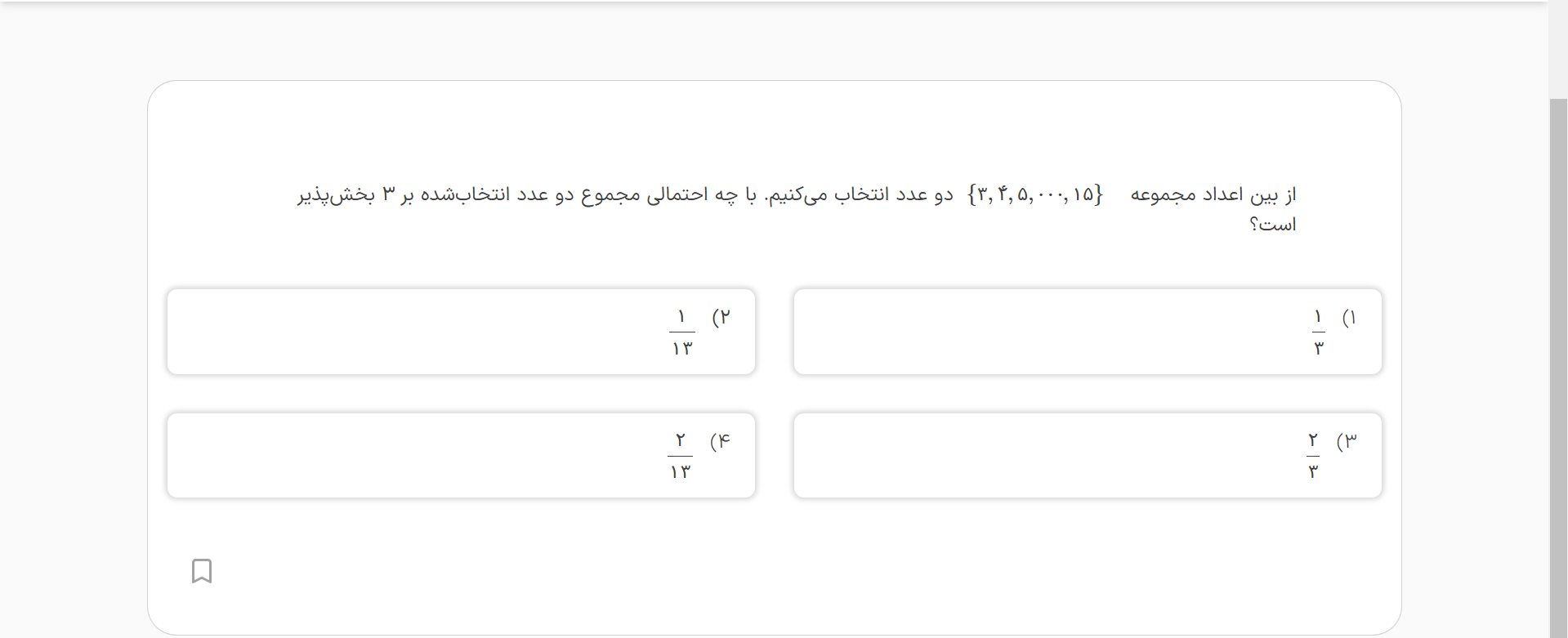Click the word «است؟» ending the question
Viewport: 1568px width, 638px height.
(1272, 225)
